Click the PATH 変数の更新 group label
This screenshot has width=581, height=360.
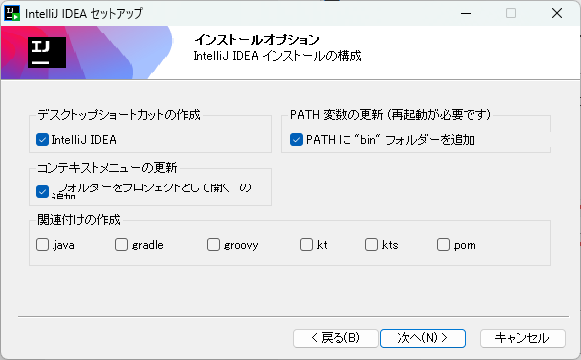[390, 114]
